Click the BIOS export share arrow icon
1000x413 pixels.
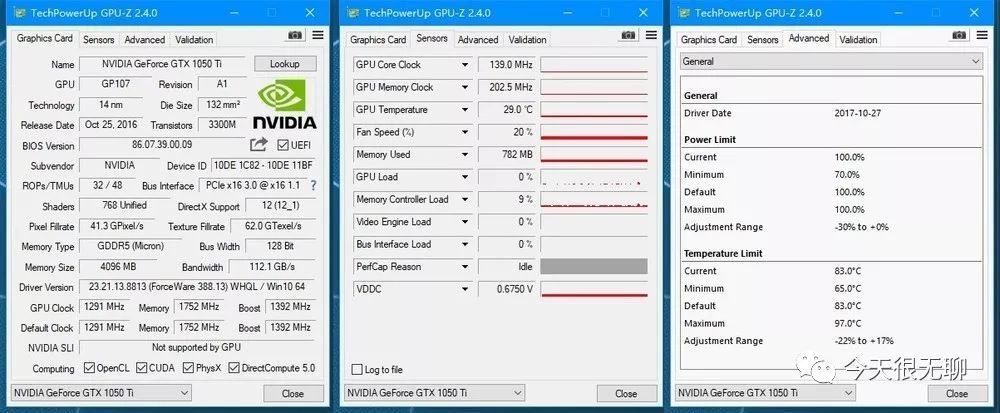coord(258,145)
